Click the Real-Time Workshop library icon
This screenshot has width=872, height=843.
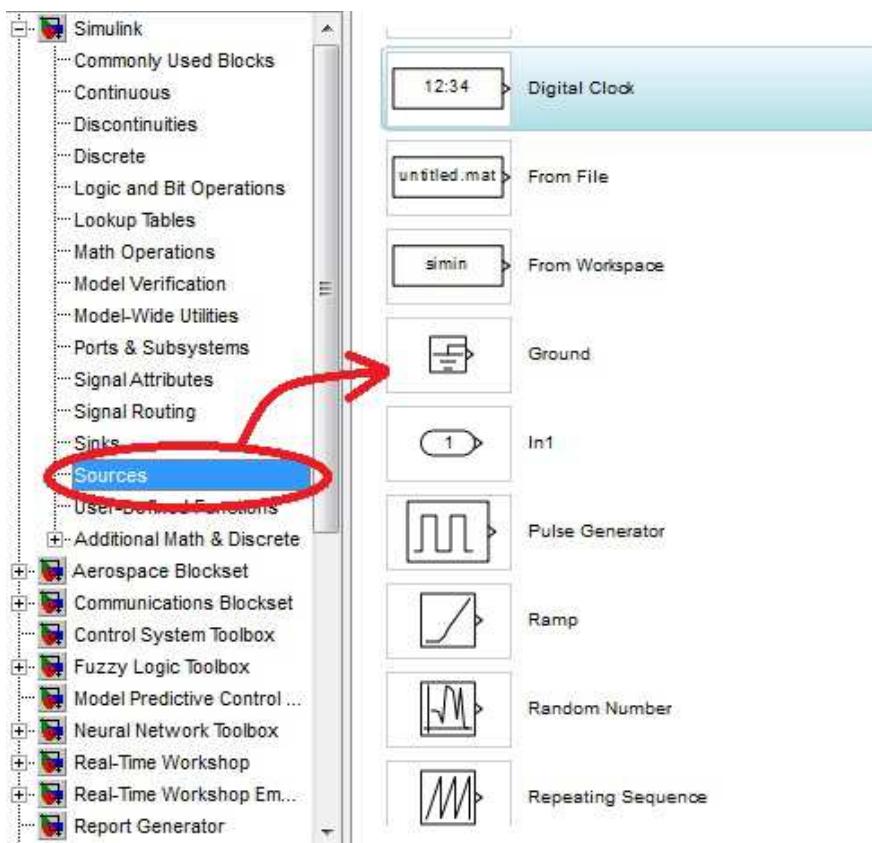[x=52, y=763]
